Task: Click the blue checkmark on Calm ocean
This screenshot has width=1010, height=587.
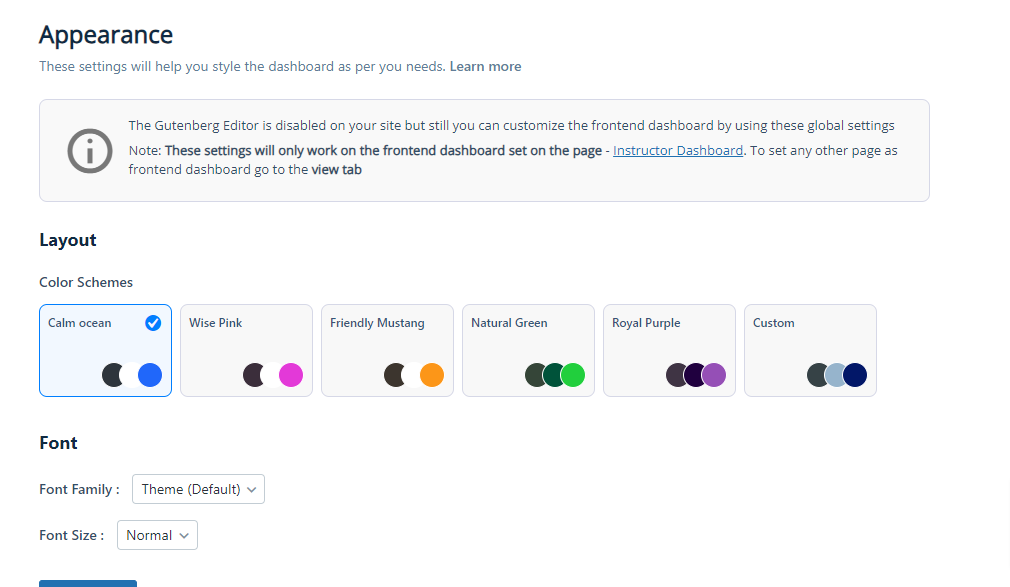Action: tap(153, 323)
